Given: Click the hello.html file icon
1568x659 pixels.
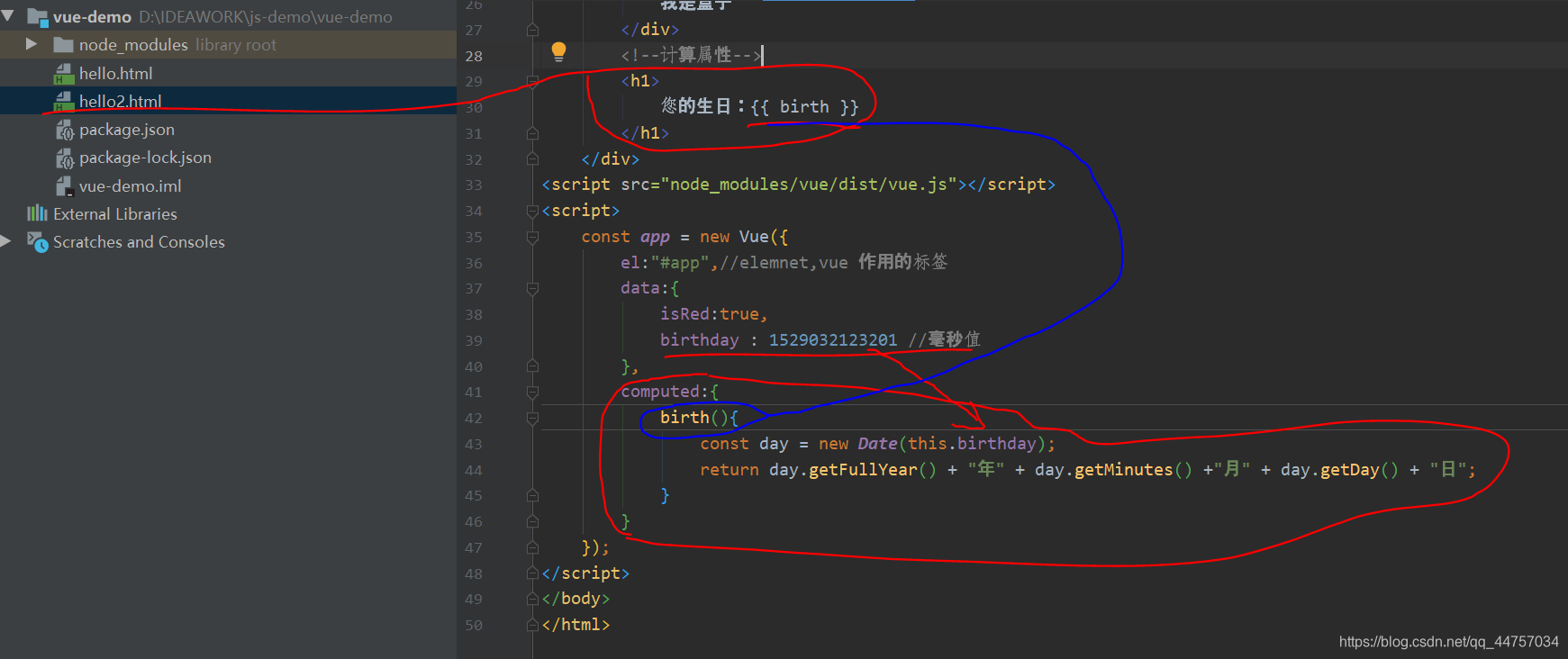Looking at the screenshot, I should tap(64, 73).
